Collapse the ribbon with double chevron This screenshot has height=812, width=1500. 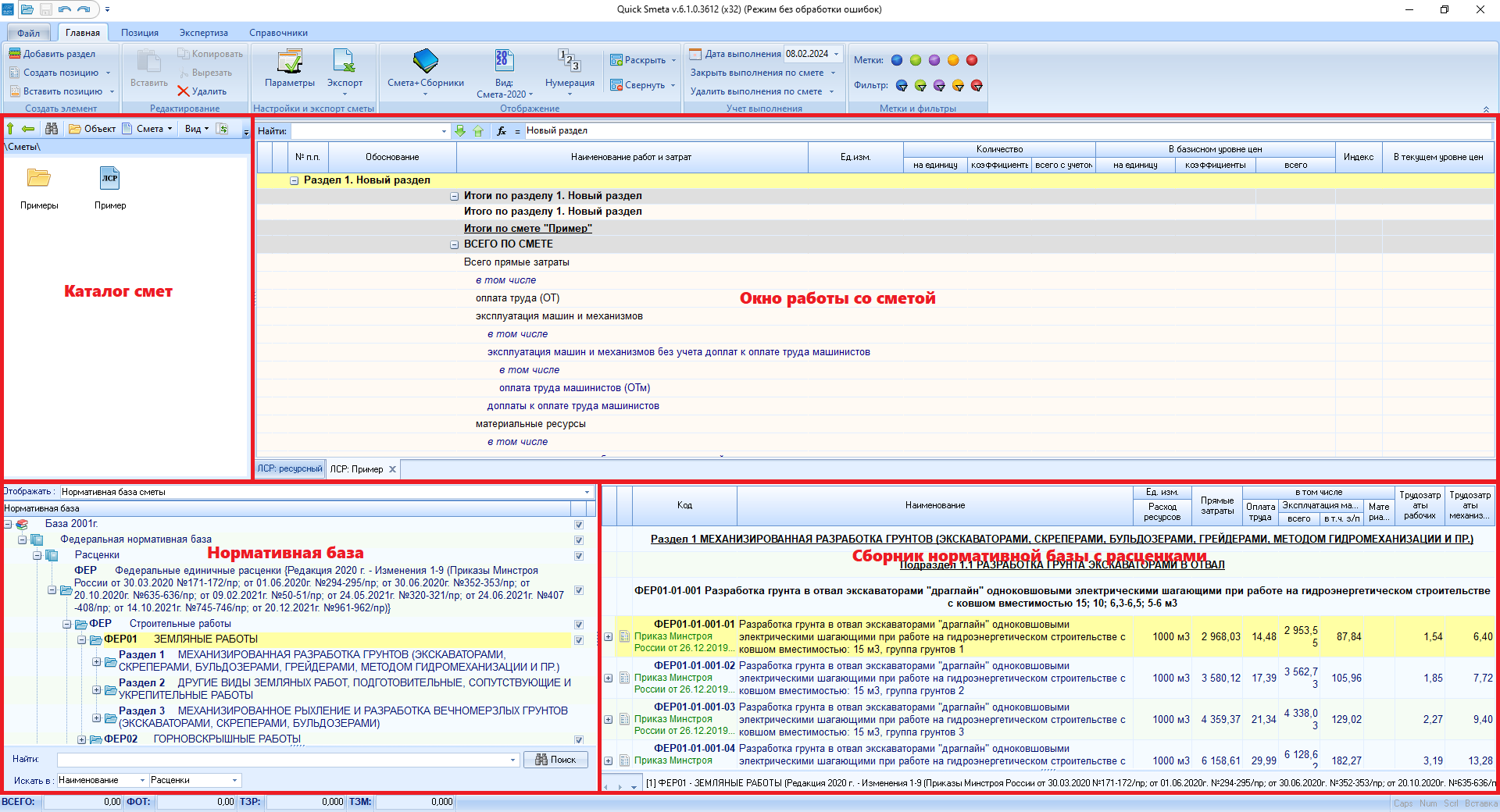(1486, 109)
